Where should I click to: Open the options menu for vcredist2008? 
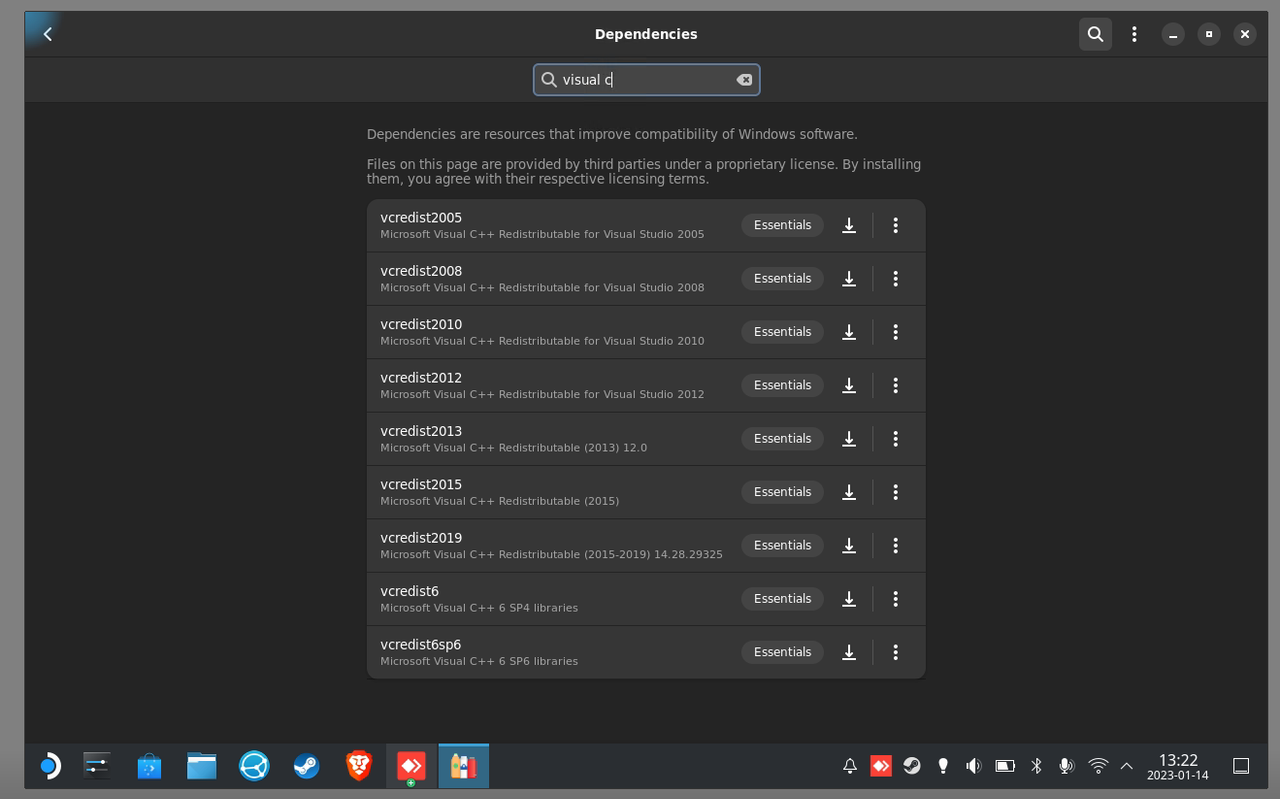[896, 278]
